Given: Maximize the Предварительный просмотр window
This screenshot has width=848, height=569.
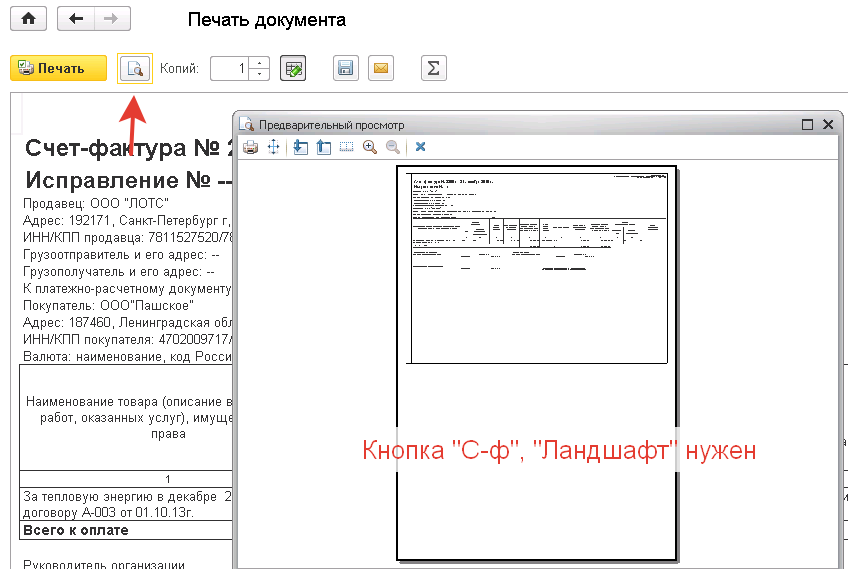Looking at the screenshot, I should click(807, 124).
